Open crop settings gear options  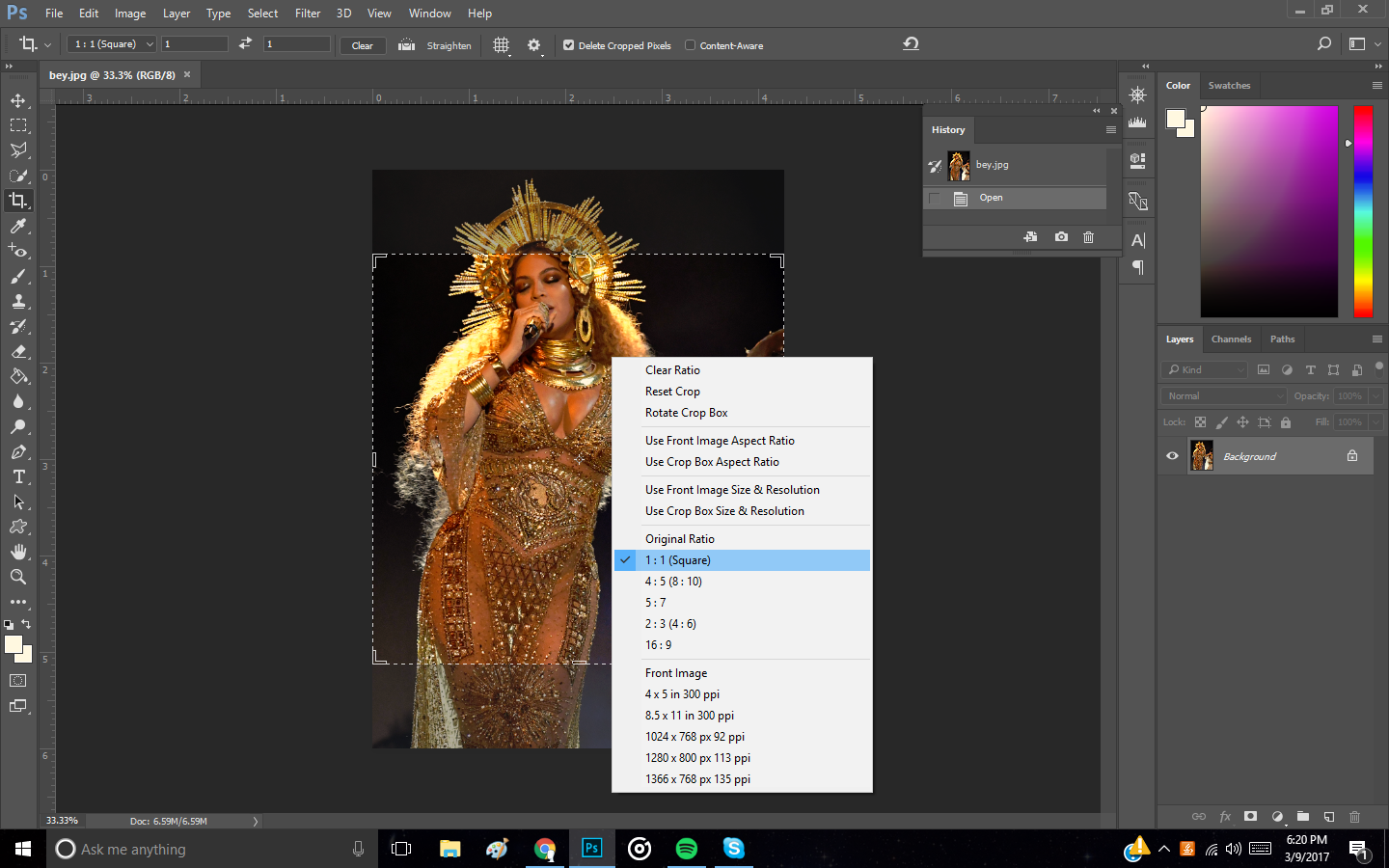(534, 45)
